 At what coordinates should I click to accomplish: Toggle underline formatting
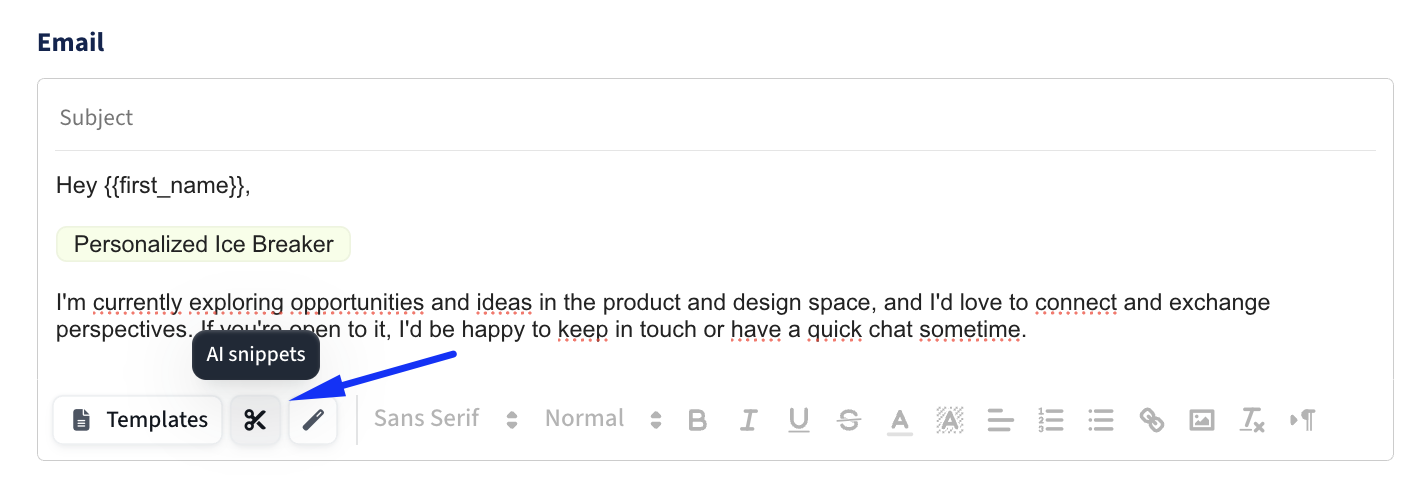coord(798,420)
